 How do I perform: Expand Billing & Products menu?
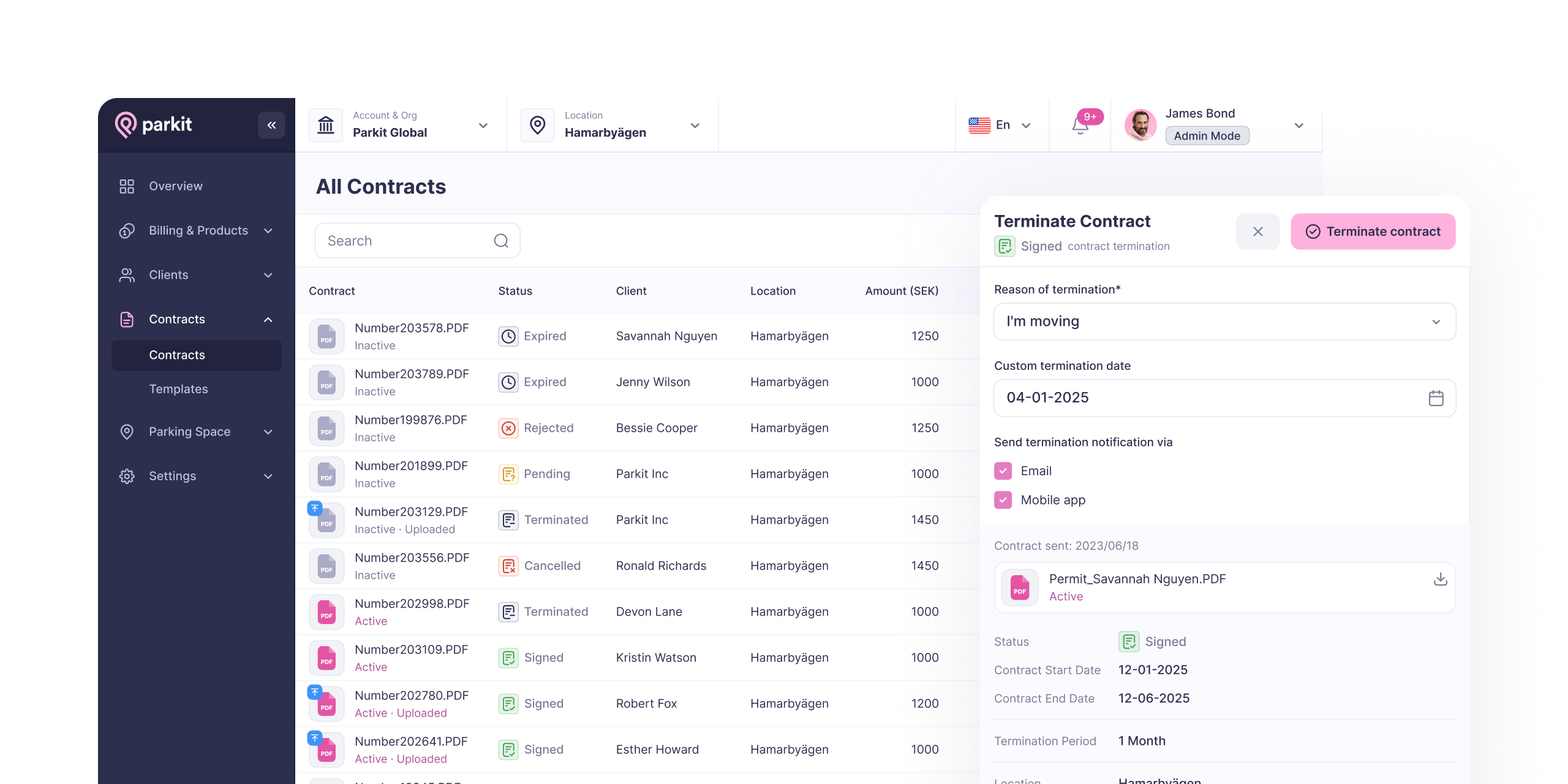(268, 231)
